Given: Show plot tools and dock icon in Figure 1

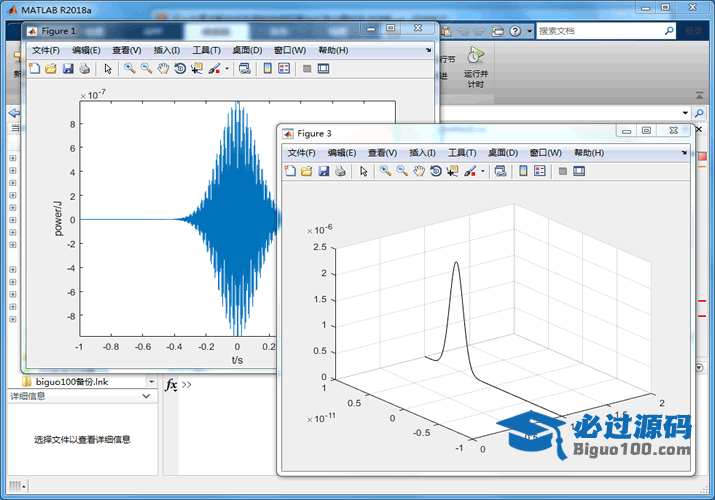Looking at the screenshot, I should pos(323,69).
